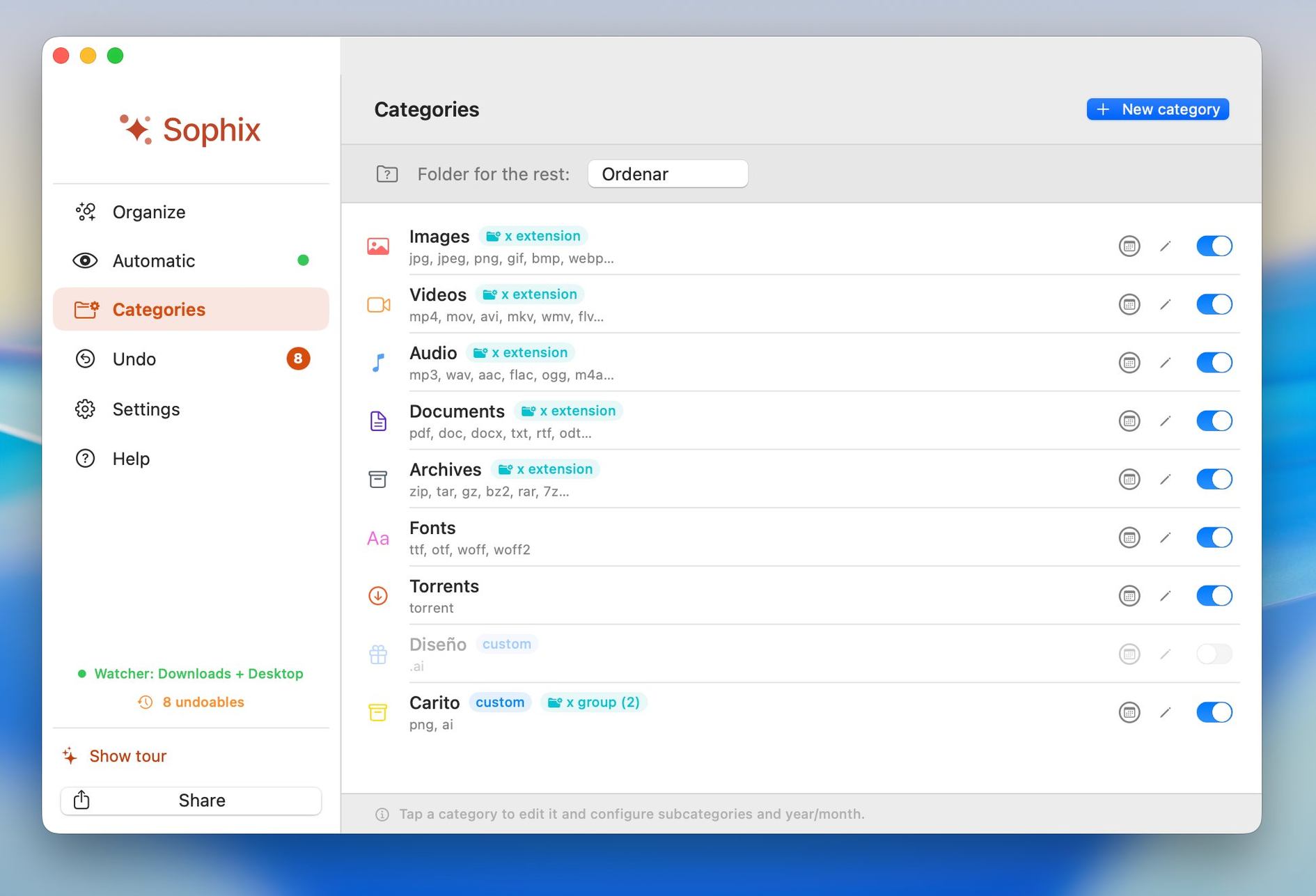Click the Documents page icon
This screenshot has width=1316, height=896.
pos(378,421)
